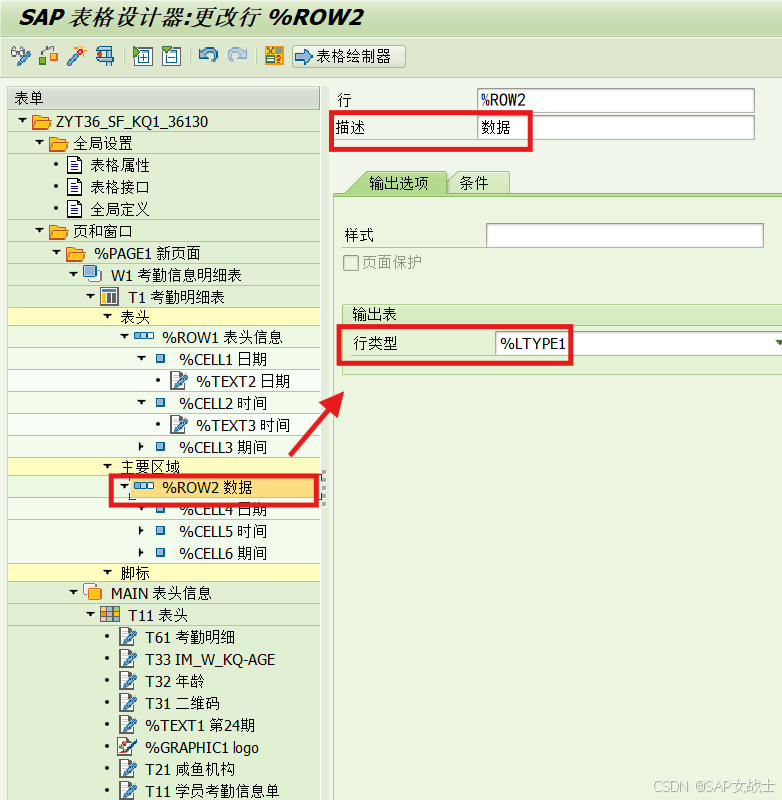Collapse the 脚标 section

coord(108,572)
